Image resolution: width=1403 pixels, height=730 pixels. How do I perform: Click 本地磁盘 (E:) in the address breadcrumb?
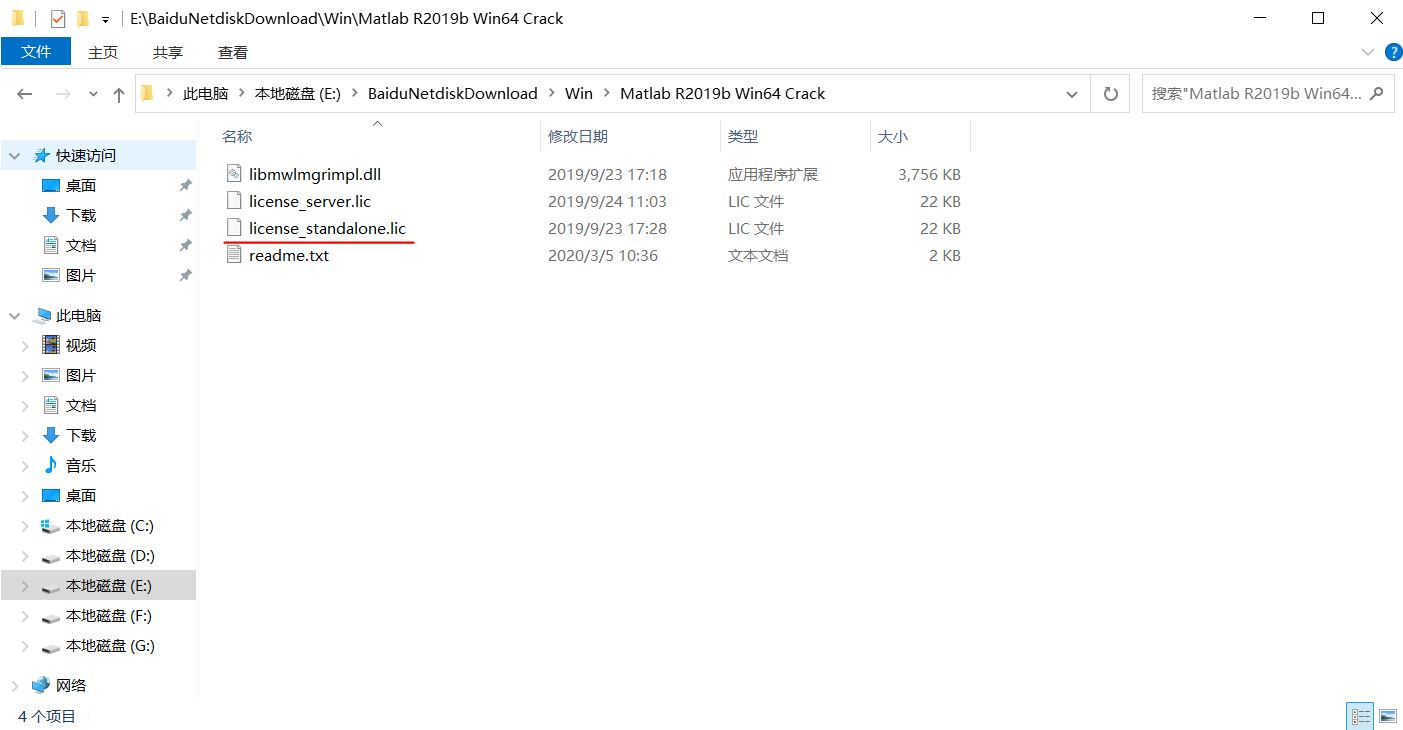tap(298, 93)
